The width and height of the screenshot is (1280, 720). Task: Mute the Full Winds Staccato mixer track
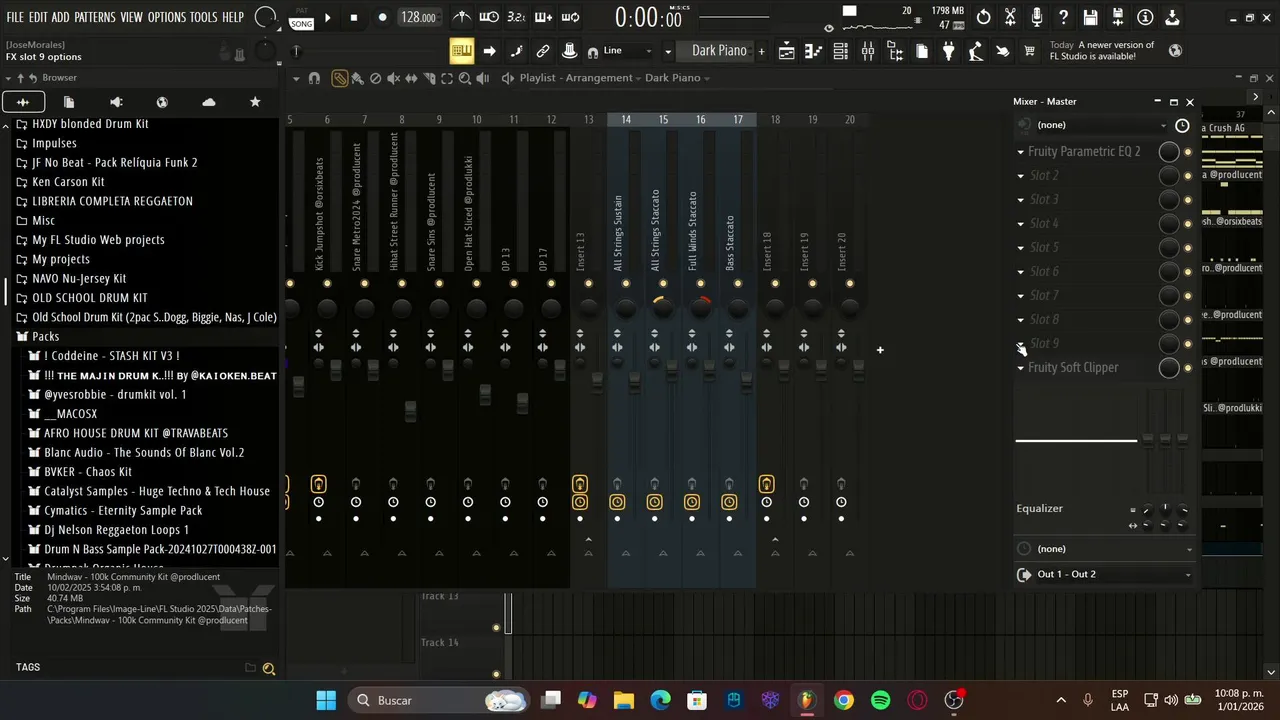coord(701,284)
